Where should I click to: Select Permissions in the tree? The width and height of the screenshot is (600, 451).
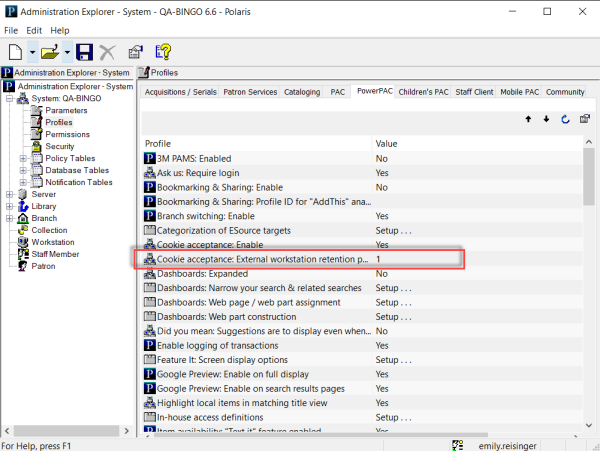pyautogui.click(x=67, y=134)
